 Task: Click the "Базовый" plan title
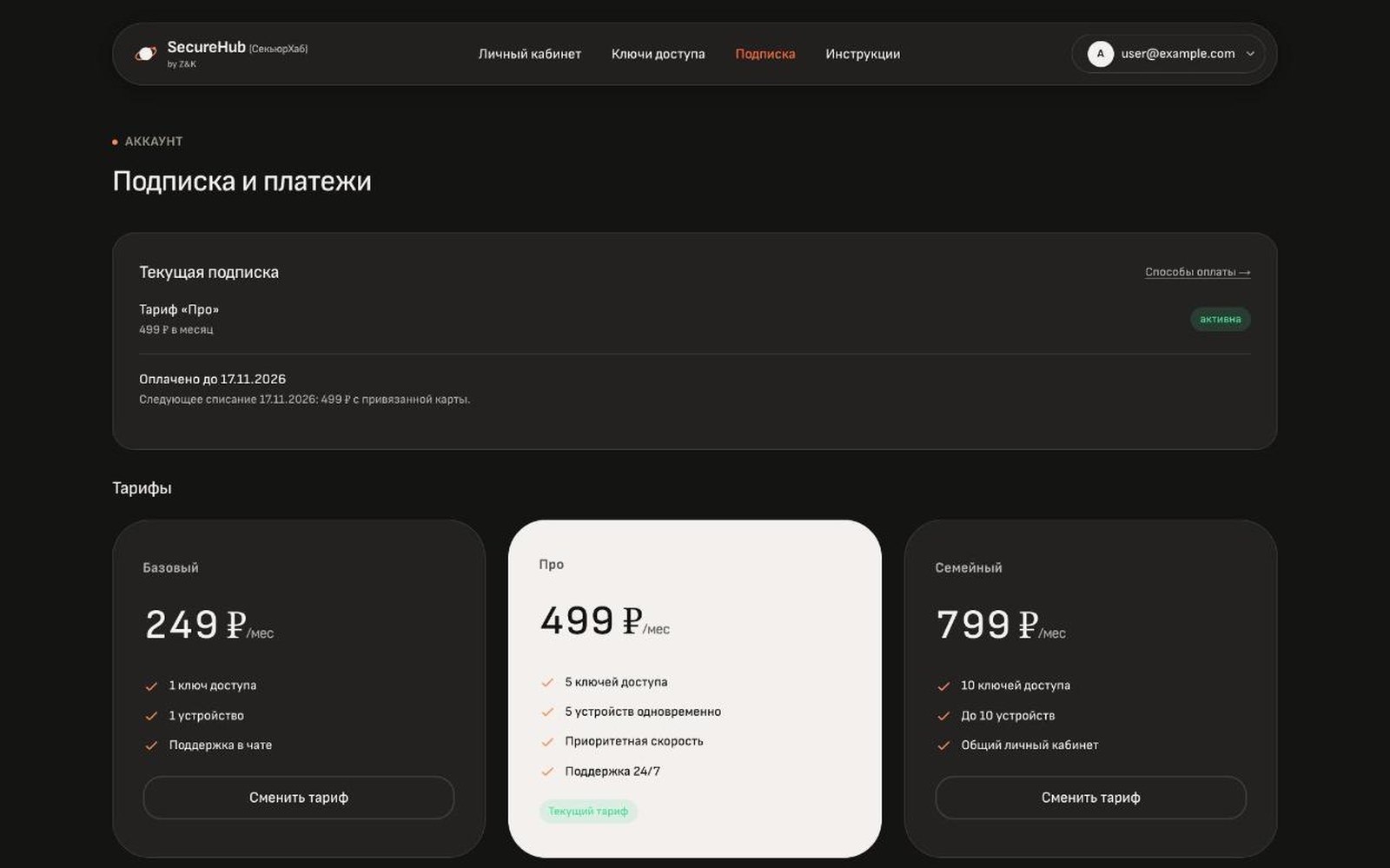point(170,567)
